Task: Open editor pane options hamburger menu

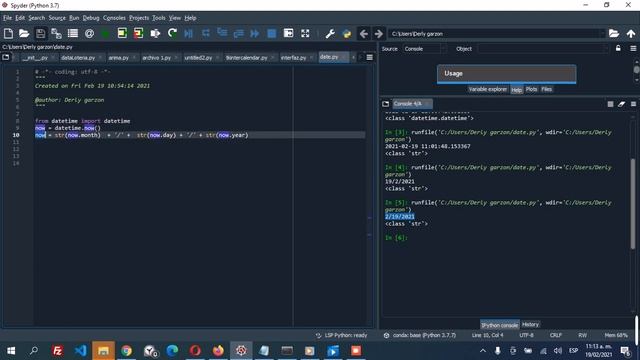Action: [x=369, y=58]
